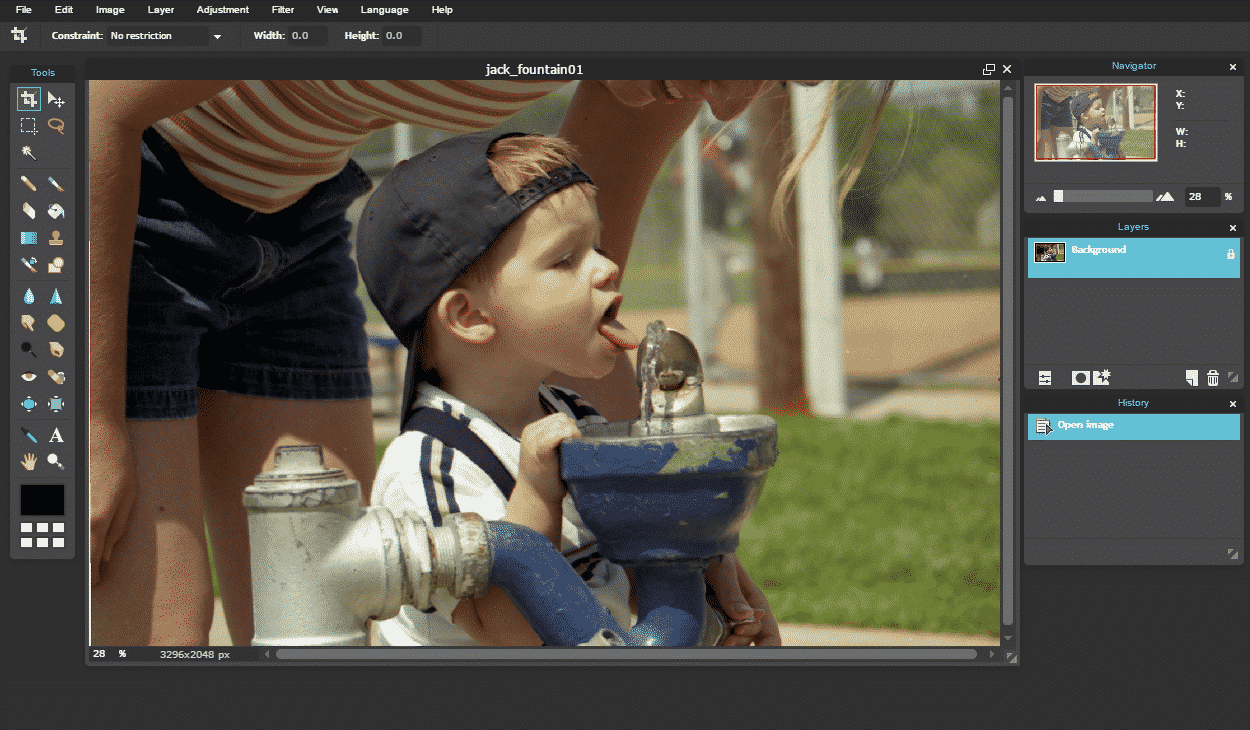The height and width of the screenshot is (730, 1250).
Task: Open the Language menu
Action: coord(385,10)
